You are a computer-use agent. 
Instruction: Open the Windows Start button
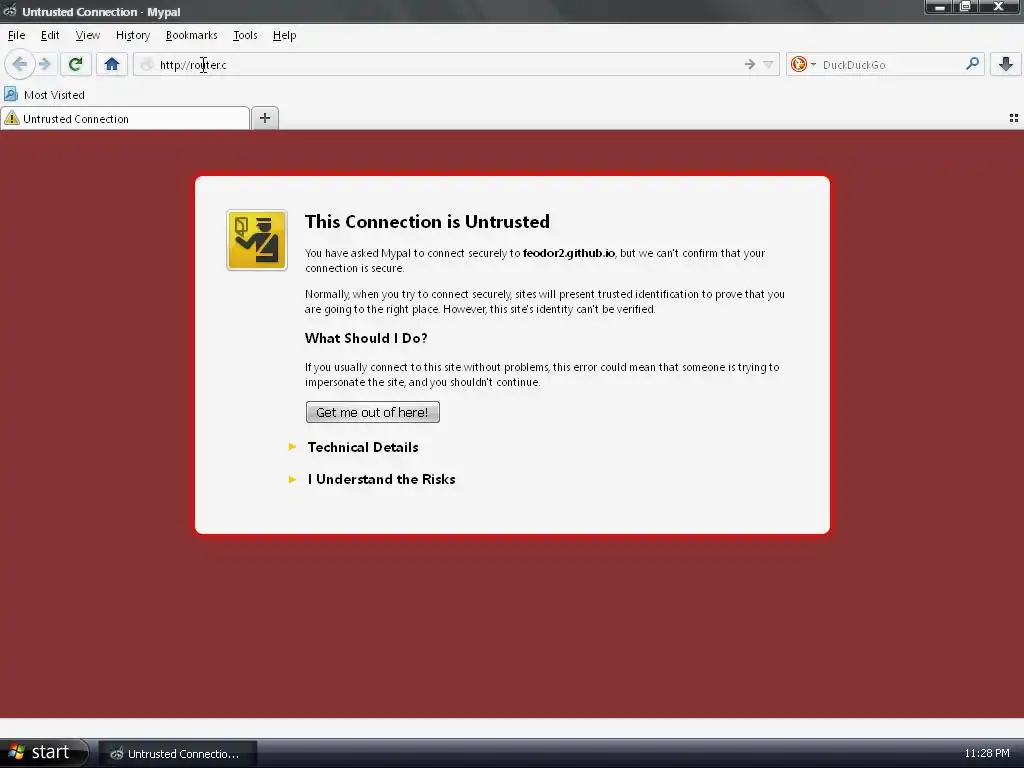pyautogui.click(x=44, y=752)
